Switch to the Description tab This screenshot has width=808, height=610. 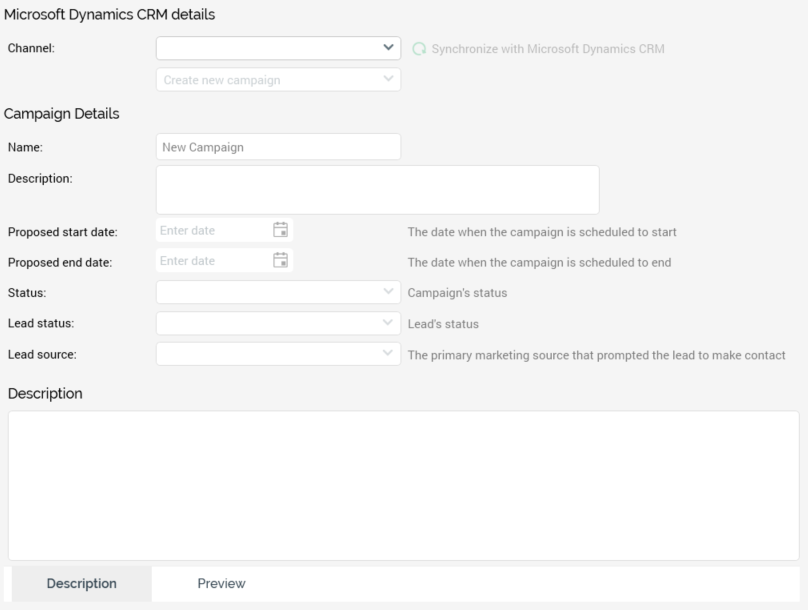(82, 584)
